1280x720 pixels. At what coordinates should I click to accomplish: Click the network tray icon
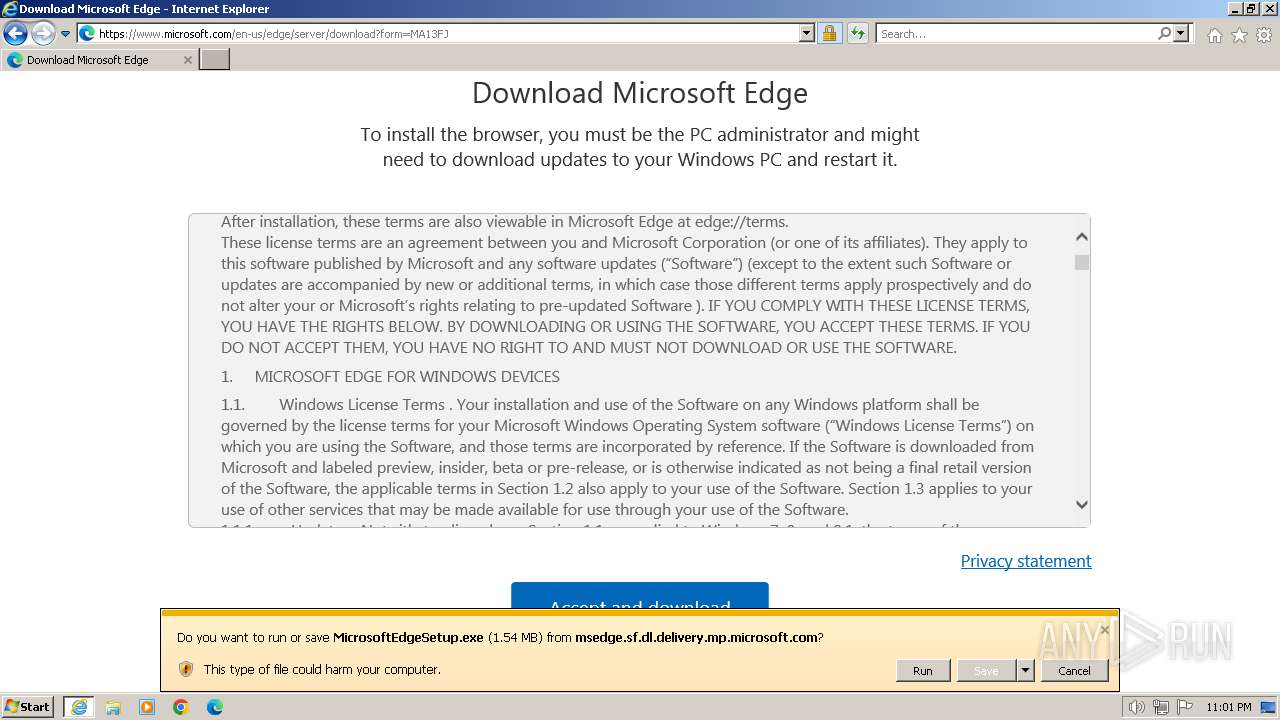pos(1161,707)
